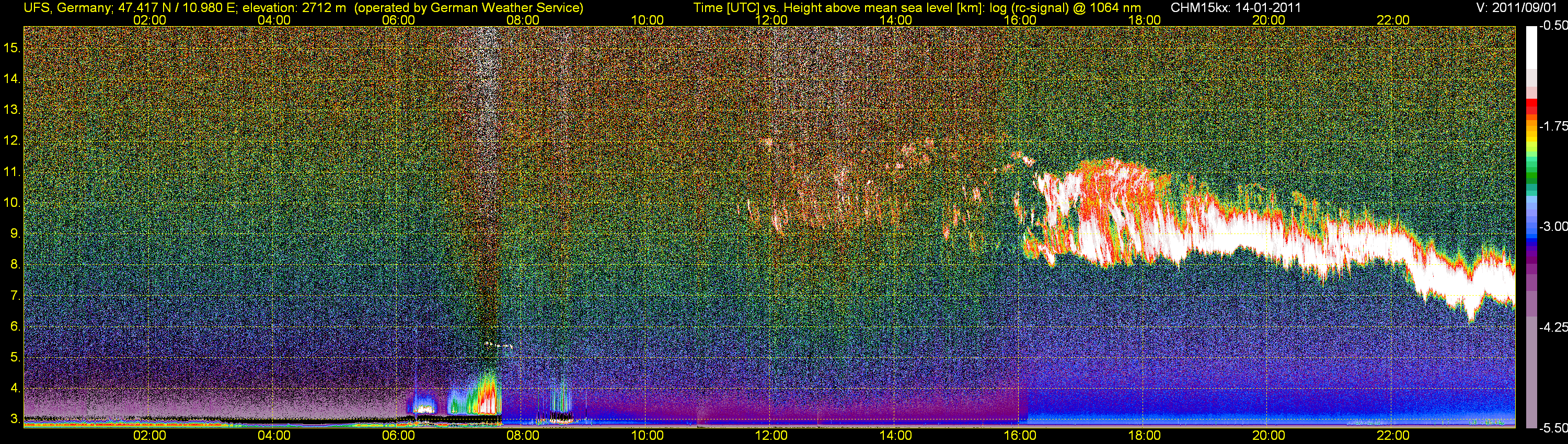
Task: Click the height axis label '3.'
Action: (x=16, y=419)
